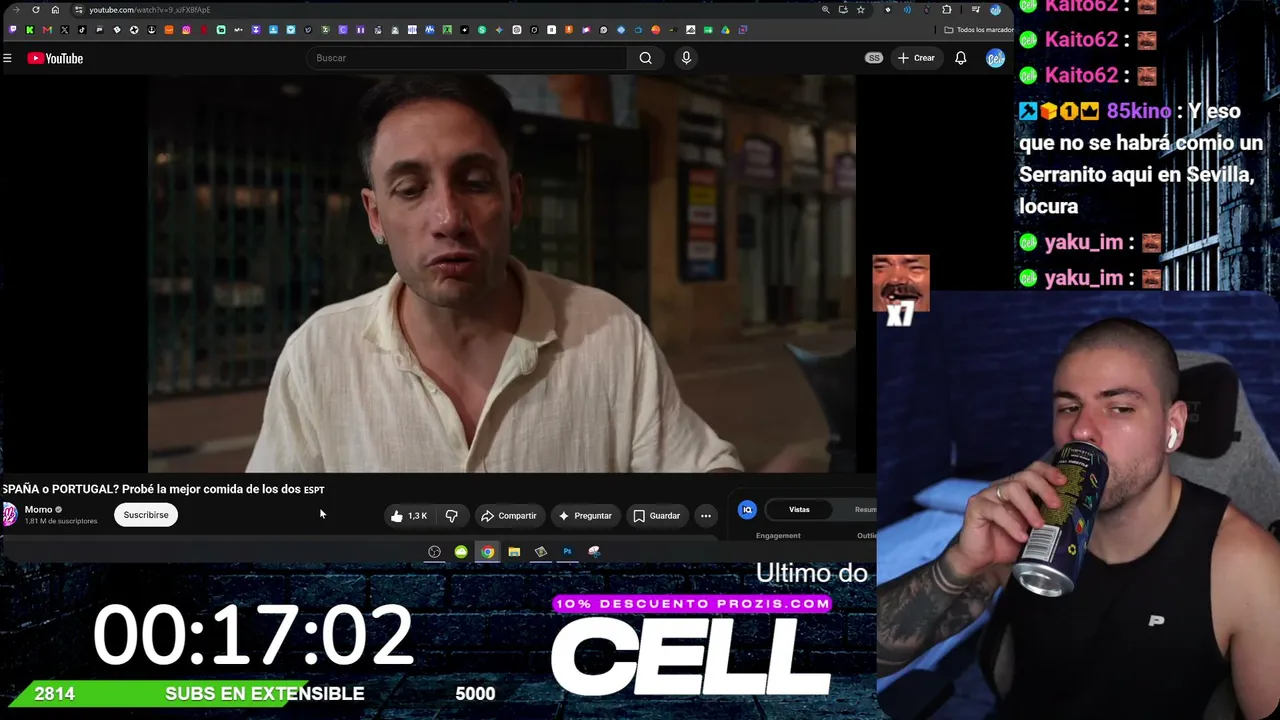Open OBS Studio from the taskbar

click(x=434, y=552)
